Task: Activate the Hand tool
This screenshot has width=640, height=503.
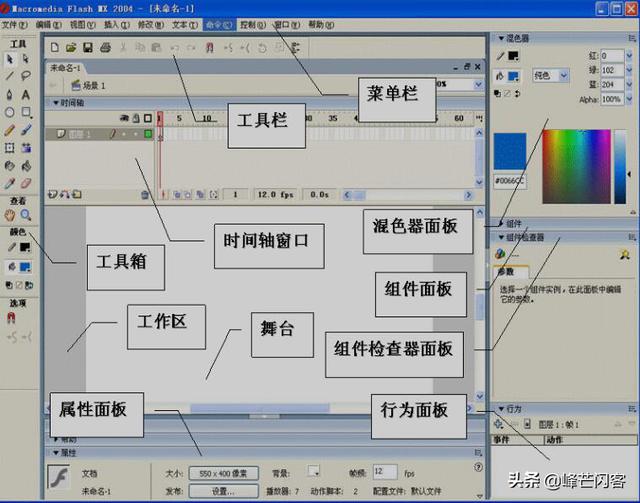Action: click(10, 215)
